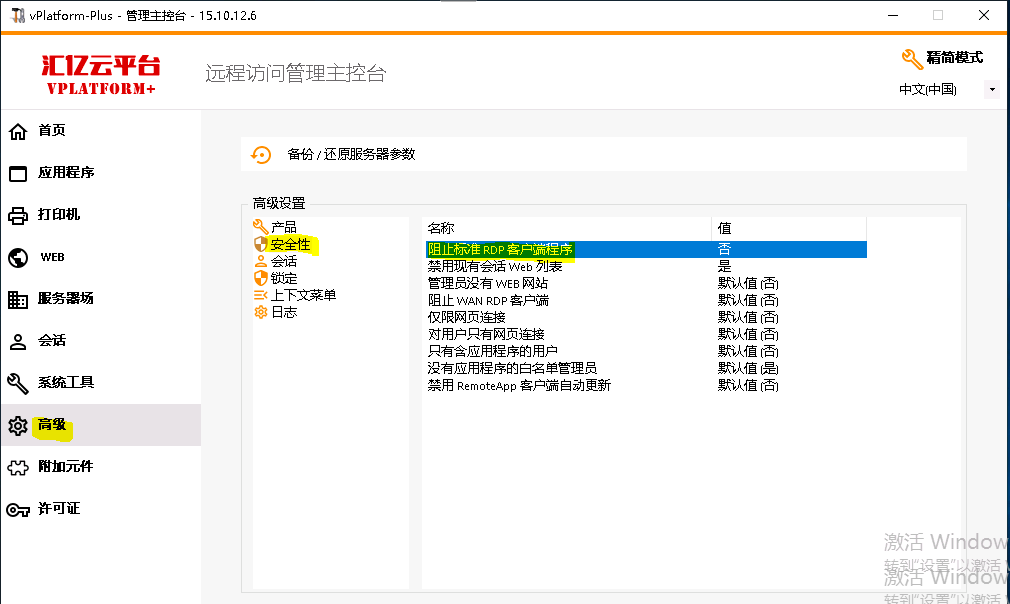The width and height of the screenshot is (1010, 604).
Task: Click the Sessions person icon in sidebar
Action: point(17,341)
